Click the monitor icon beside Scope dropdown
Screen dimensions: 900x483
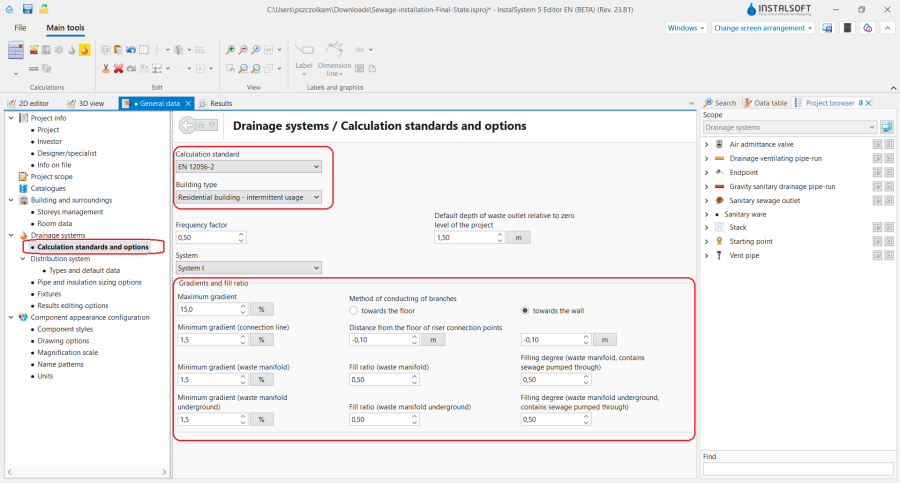(x=887, y=127)
